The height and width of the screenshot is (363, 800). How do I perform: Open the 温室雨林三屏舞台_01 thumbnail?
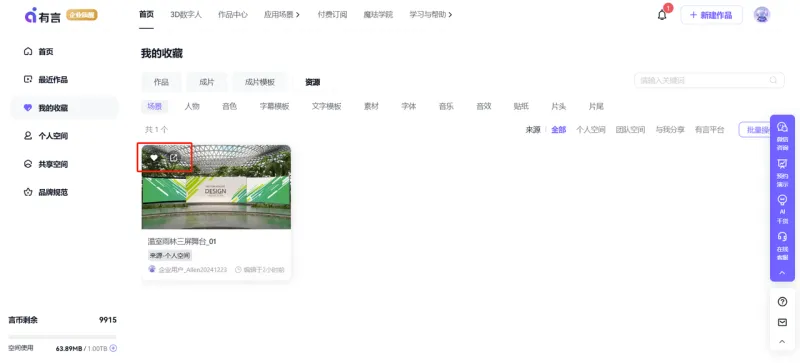[216, 187]
